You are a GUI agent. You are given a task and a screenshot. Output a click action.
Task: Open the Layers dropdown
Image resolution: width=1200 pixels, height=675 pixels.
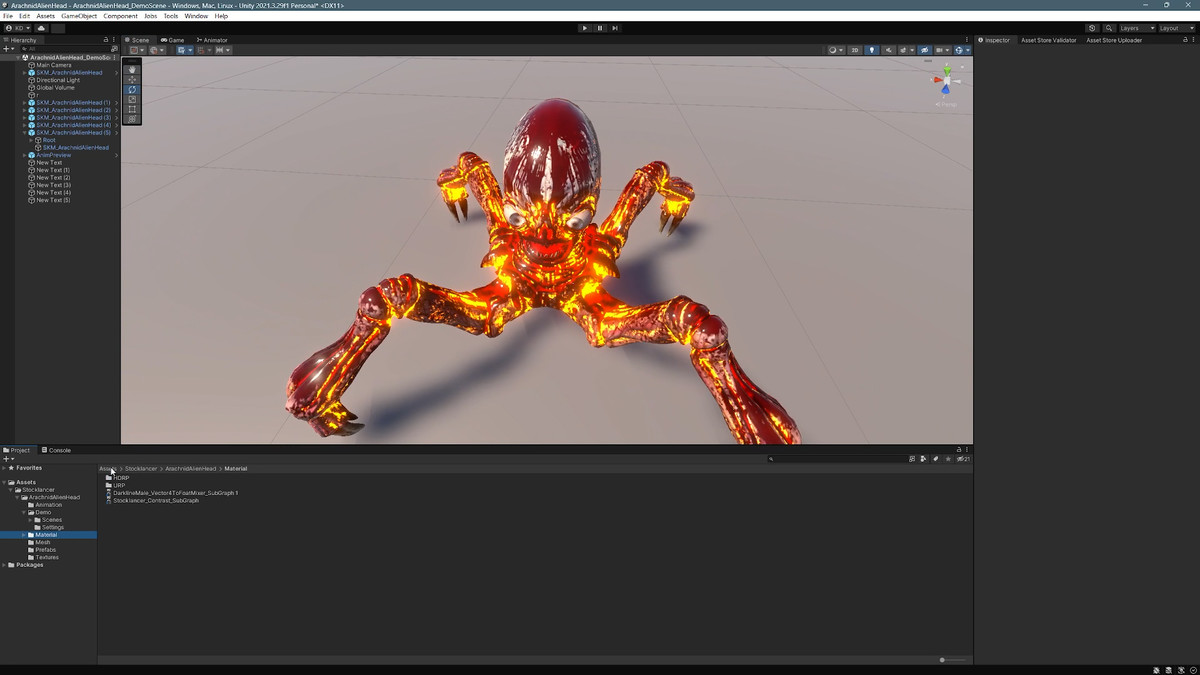click(x=1135, y=28)
